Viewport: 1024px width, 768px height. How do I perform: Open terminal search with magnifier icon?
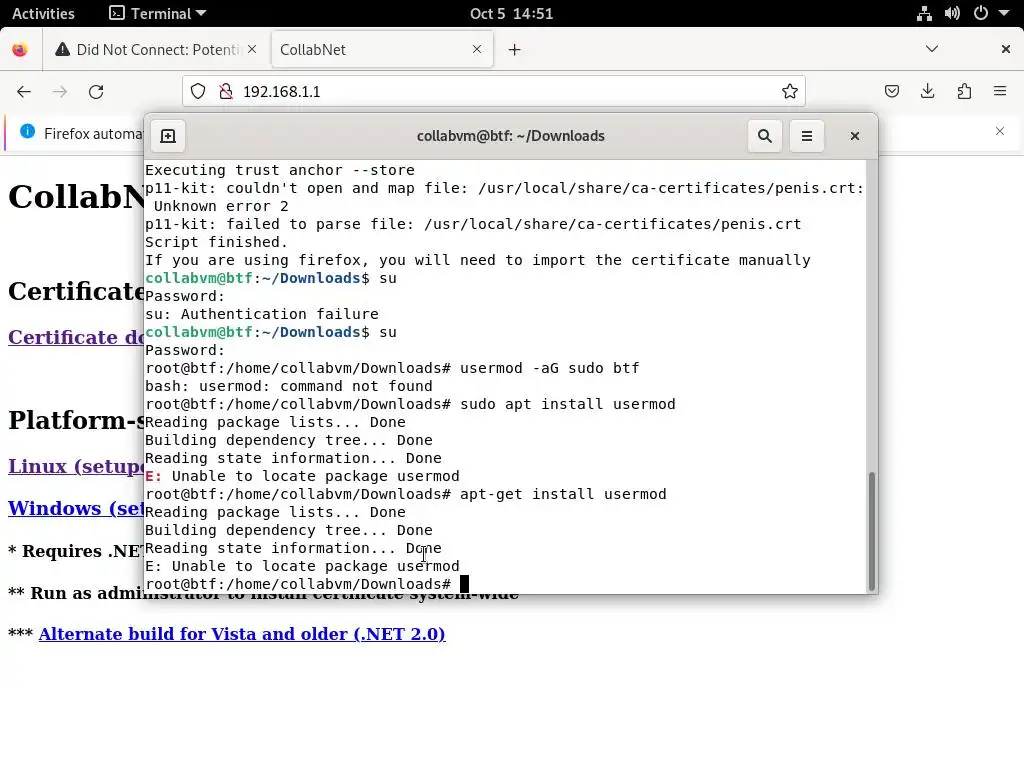point(765,136)
